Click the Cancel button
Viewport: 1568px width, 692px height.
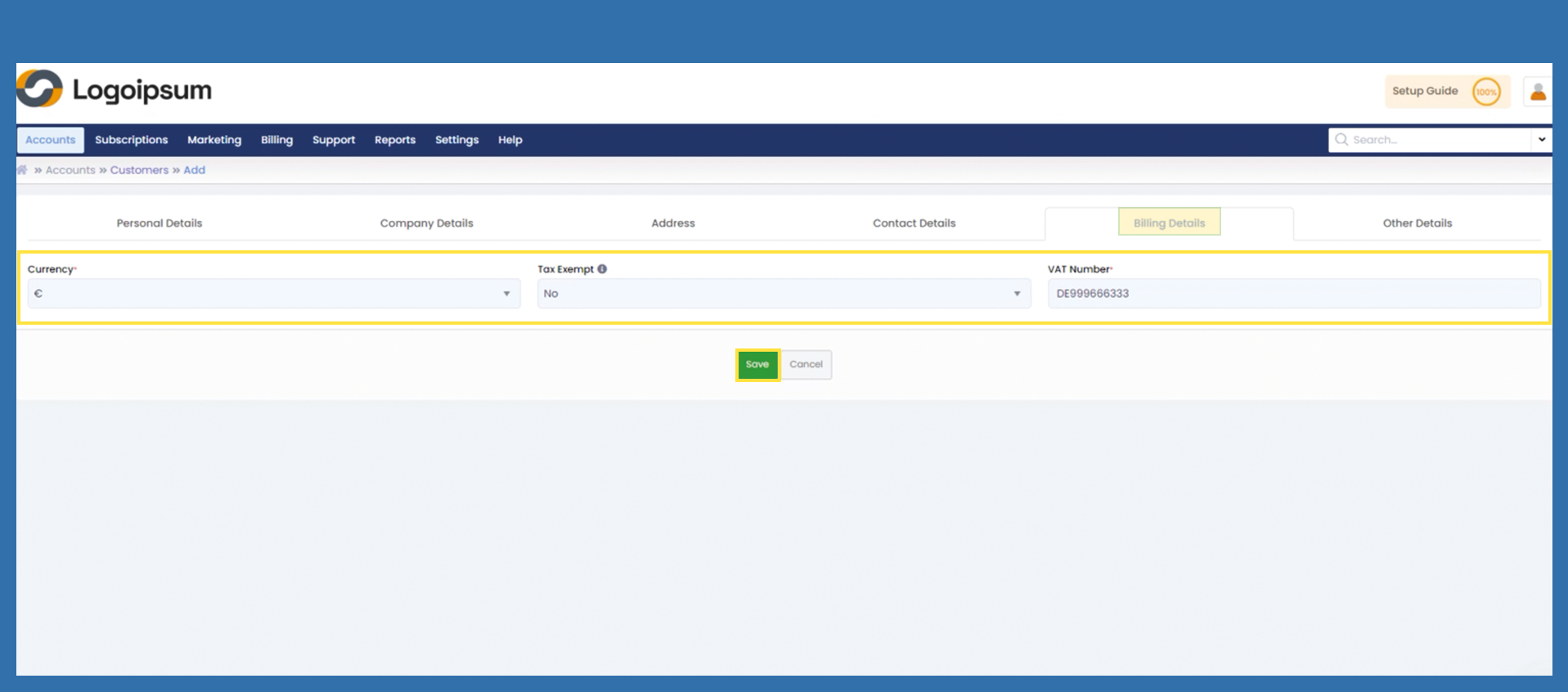[806, 365]
